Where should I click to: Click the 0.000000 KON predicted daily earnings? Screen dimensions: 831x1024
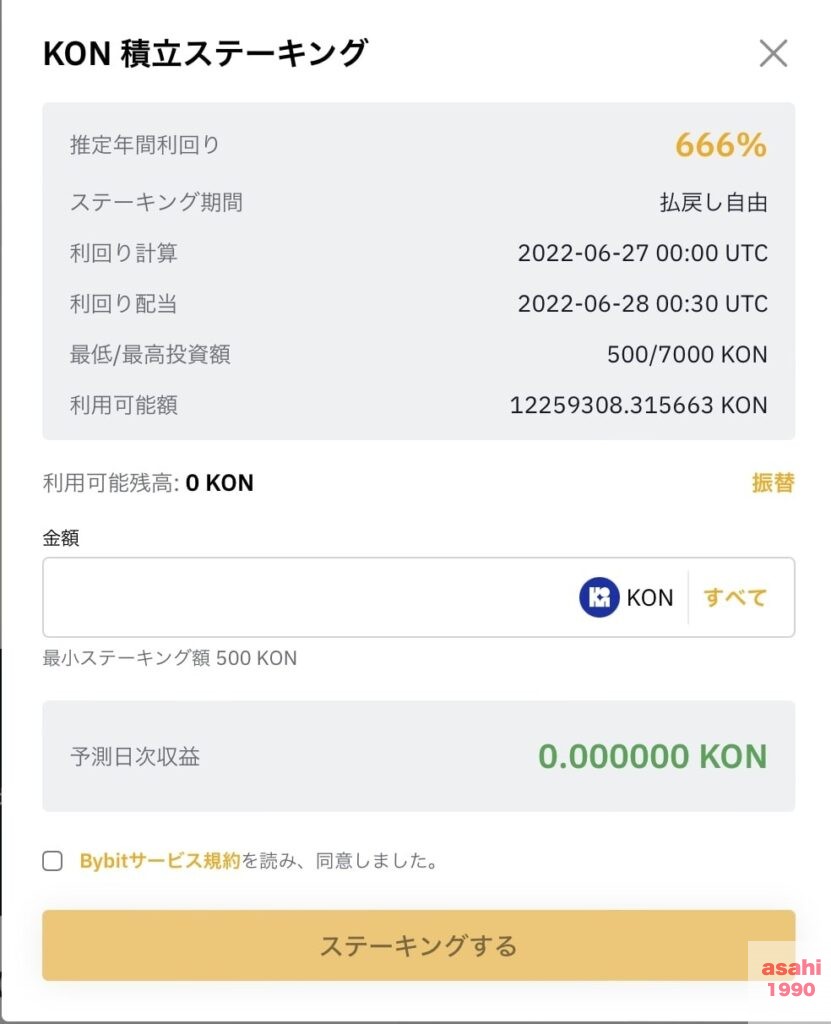pyautogui.click(x=652, y=756)
